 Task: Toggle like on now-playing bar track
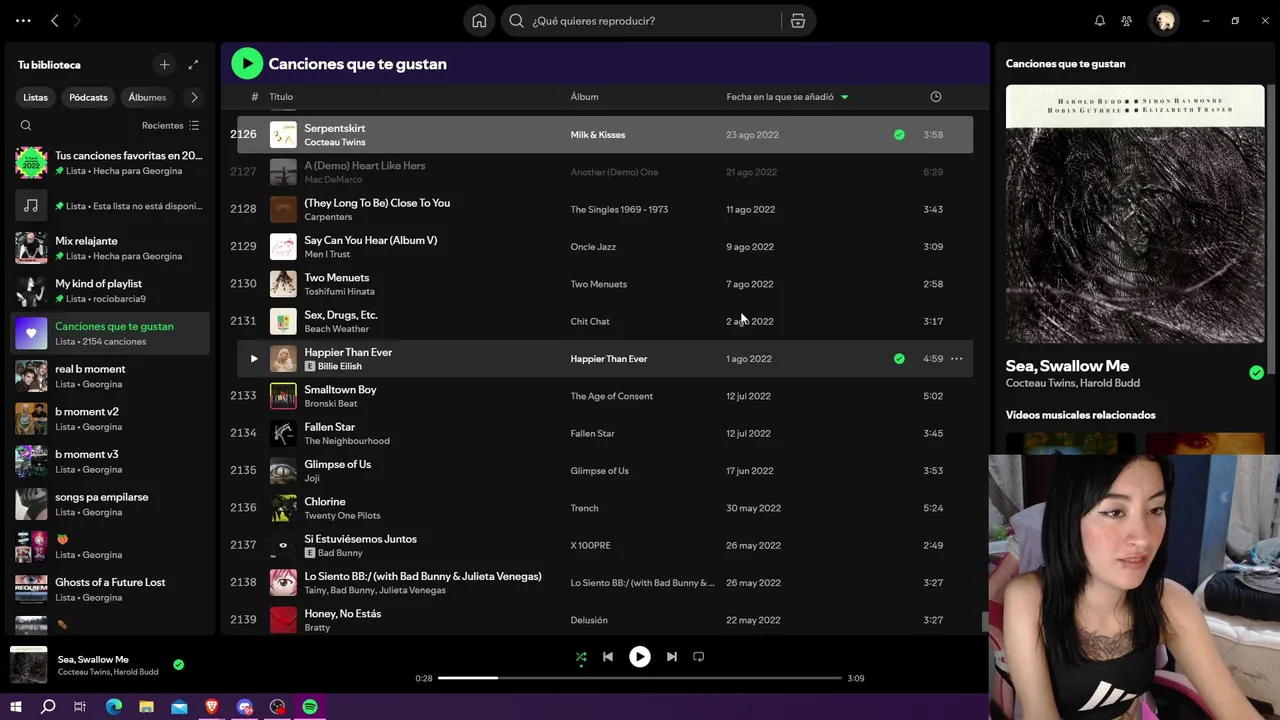178,665
